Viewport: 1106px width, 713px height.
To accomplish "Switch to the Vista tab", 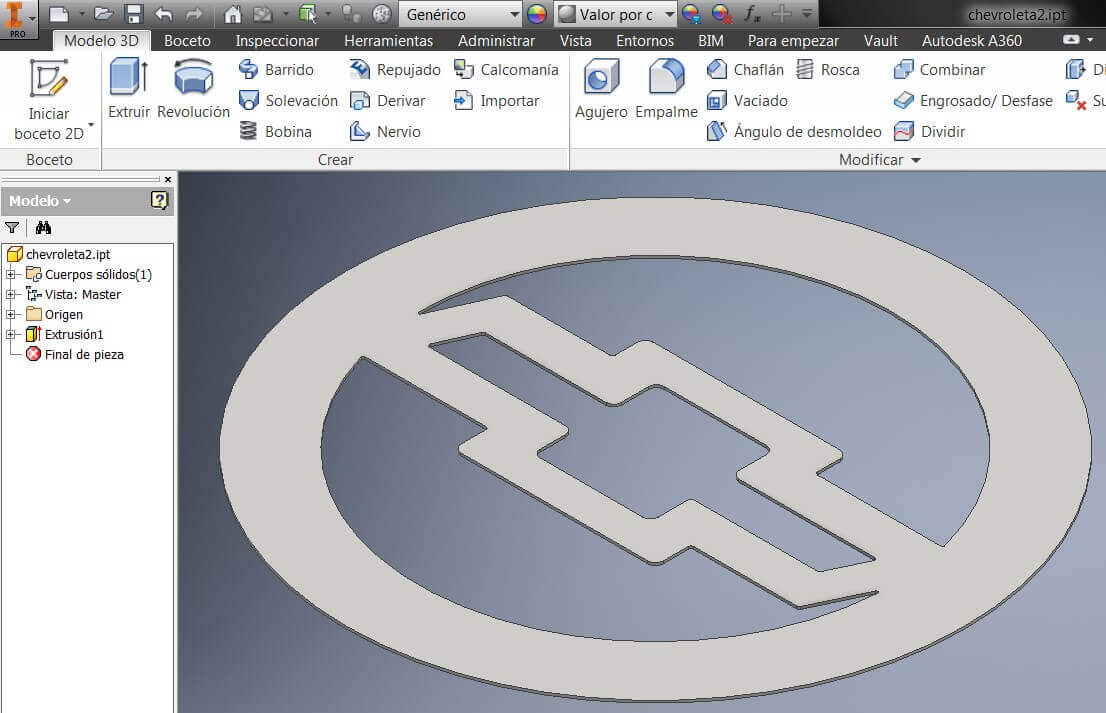I will coord(576,41).
